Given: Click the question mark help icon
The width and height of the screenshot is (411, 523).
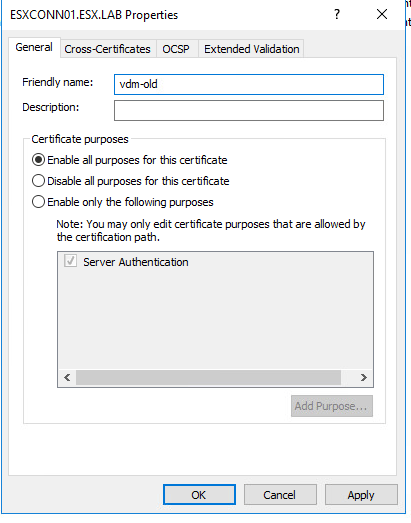Looking at the screenshot, I should pyautogui.click(x=337, y=14).
